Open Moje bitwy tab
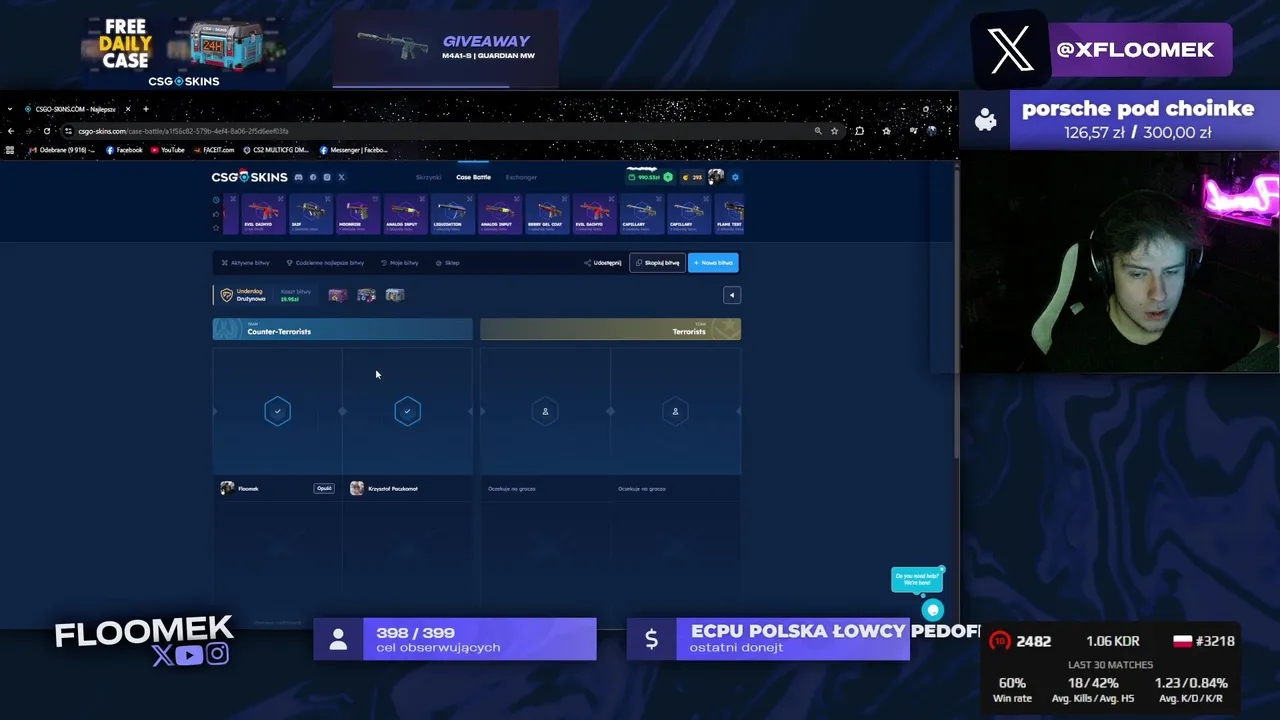 click(x=399, y=263)
